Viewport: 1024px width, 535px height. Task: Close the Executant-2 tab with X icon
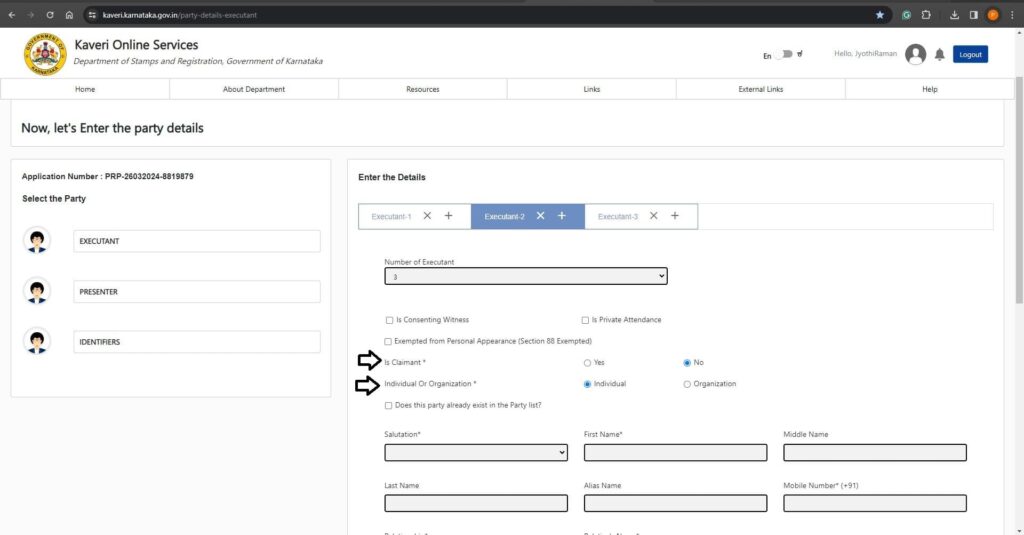[x=540, y=216]
